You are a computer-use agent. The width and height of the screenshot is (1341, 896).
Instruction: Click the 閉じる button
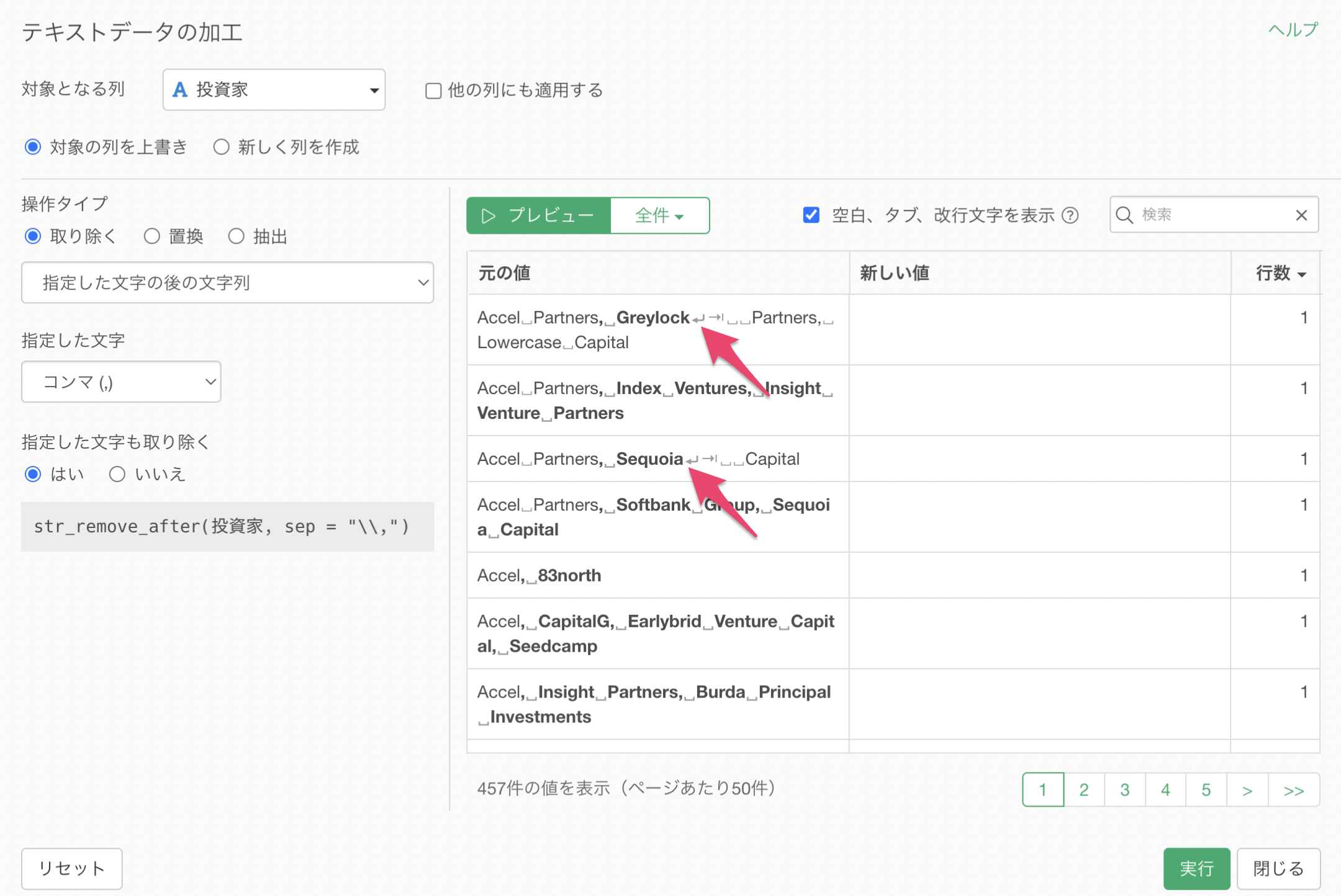coord(1278,869)
